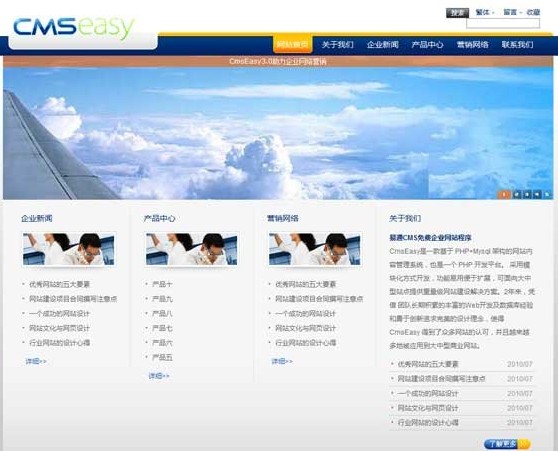Open 一个成功的网站设计 in 企业新闻 list
Screen dimensions: 558x451
(x=59, y=314)
